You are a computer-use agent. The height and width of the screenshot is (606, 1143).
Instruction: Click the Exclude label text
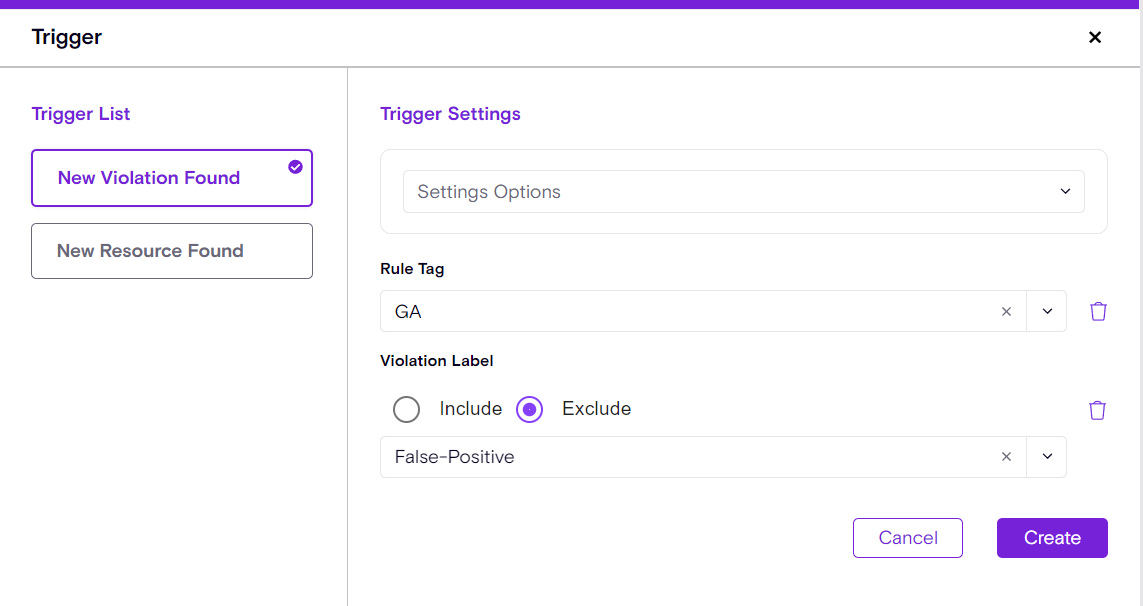pyautogui.click(x=596, y=409)
